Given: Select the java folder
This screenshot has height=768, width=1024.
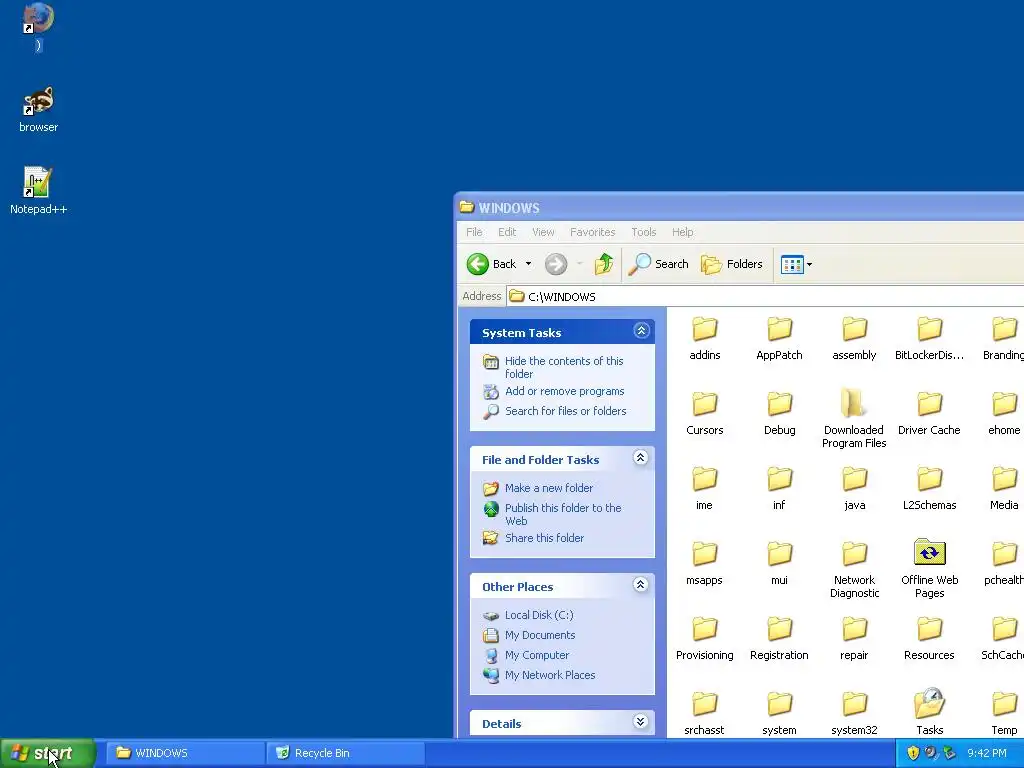Looking at the screenshot, I should point(854,488).
